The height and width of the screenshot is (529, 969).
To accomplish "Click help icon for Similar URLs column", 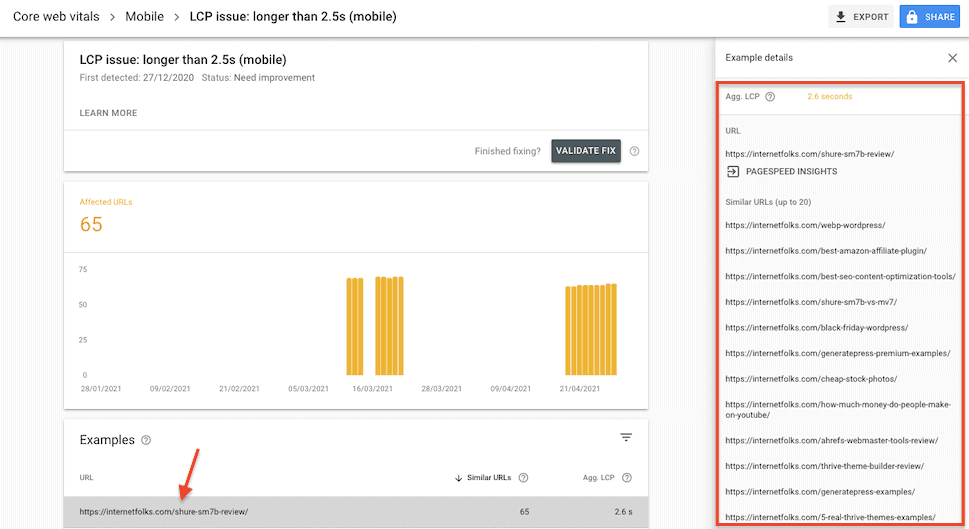I will tap(523, 478).
